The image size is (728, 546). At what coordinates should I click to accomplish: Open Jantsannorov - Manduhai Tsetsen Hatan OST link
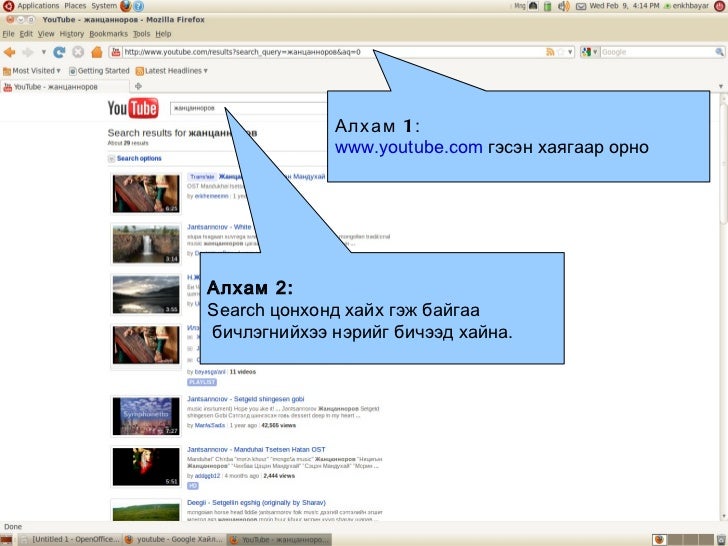(x=256, y=449)
